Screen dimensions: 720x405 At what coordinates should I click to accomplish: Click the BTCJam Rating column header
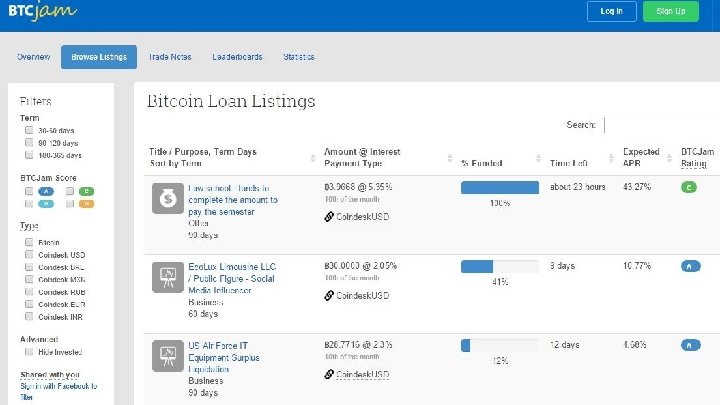[697, 158]
